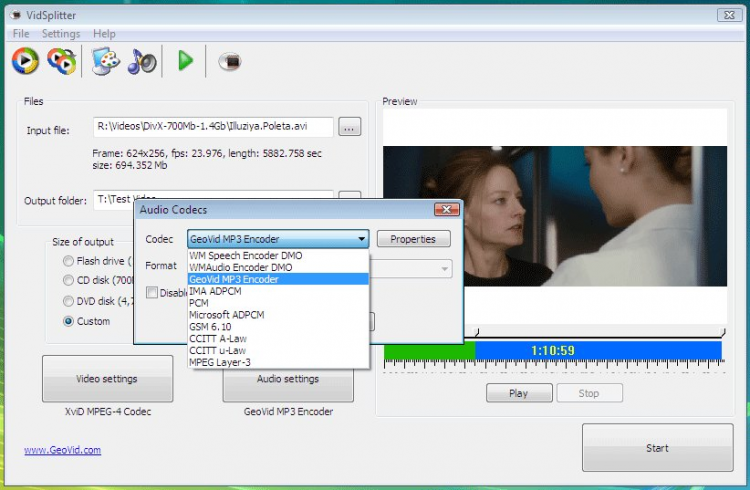Collapse the Codec combo box arrow
This screenshot has width=750, height=490.
pos(362,239)
